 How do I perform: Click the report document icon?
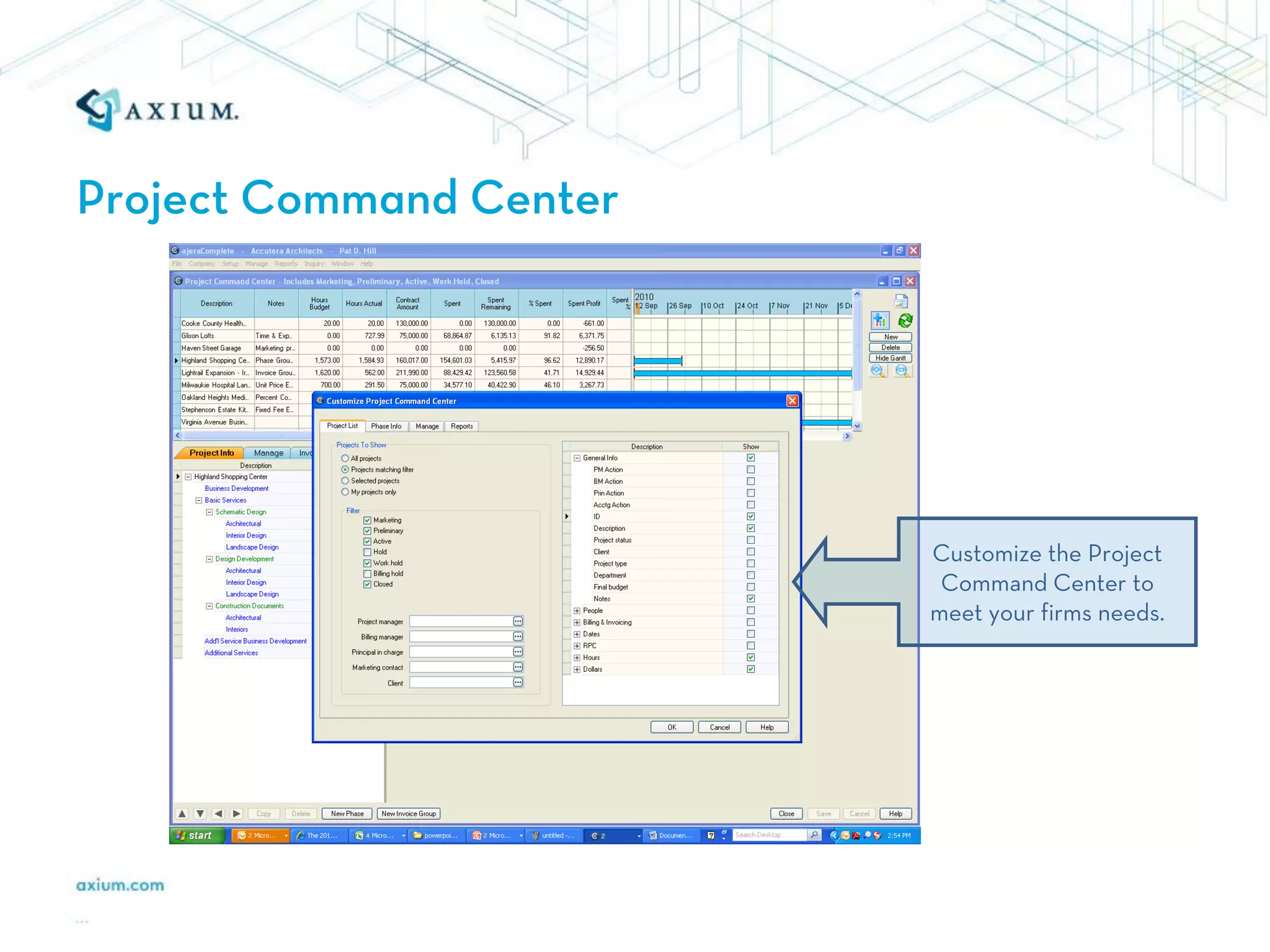click(x=901, y=301)
